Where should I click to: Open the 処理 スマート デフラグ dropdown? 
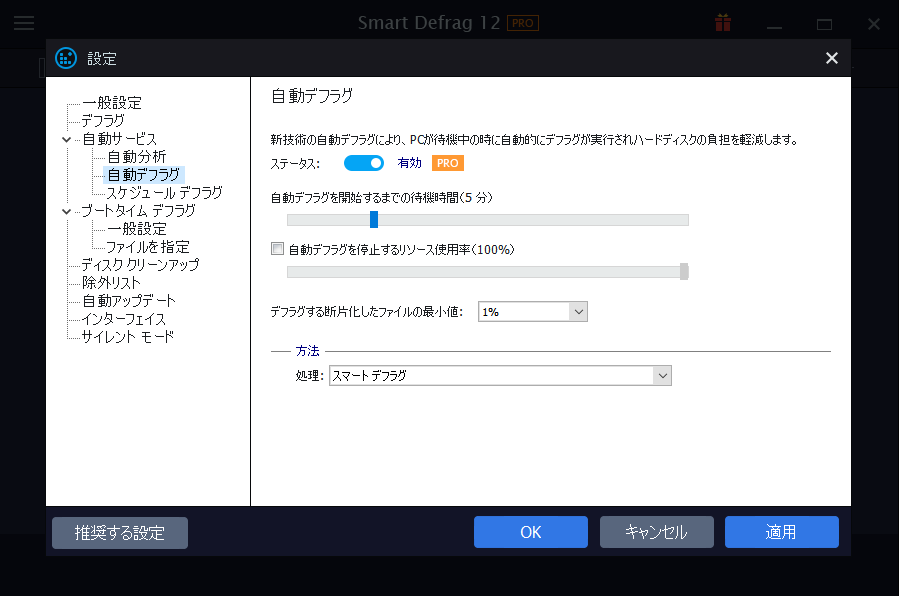tap(500, 376)
